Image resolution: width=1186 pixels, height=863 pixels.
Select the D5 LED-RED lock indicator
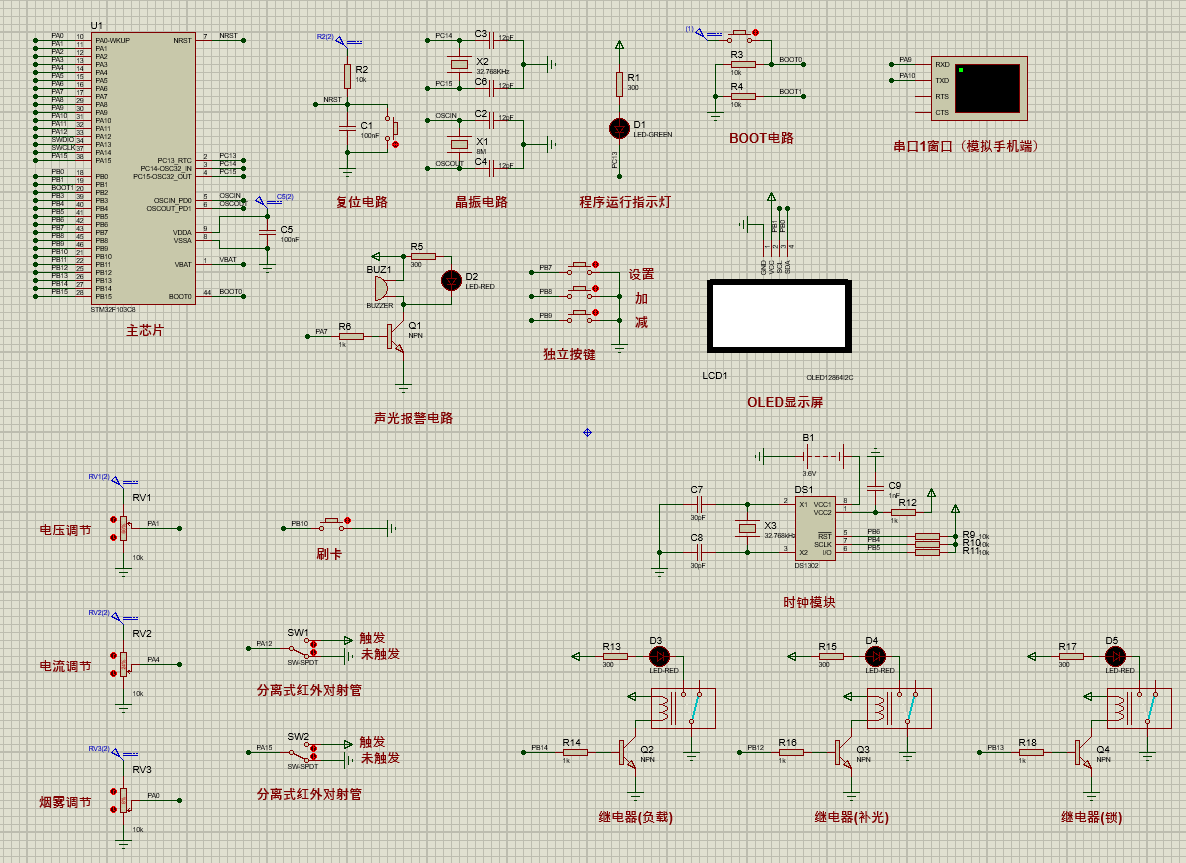click(1115, 657)
